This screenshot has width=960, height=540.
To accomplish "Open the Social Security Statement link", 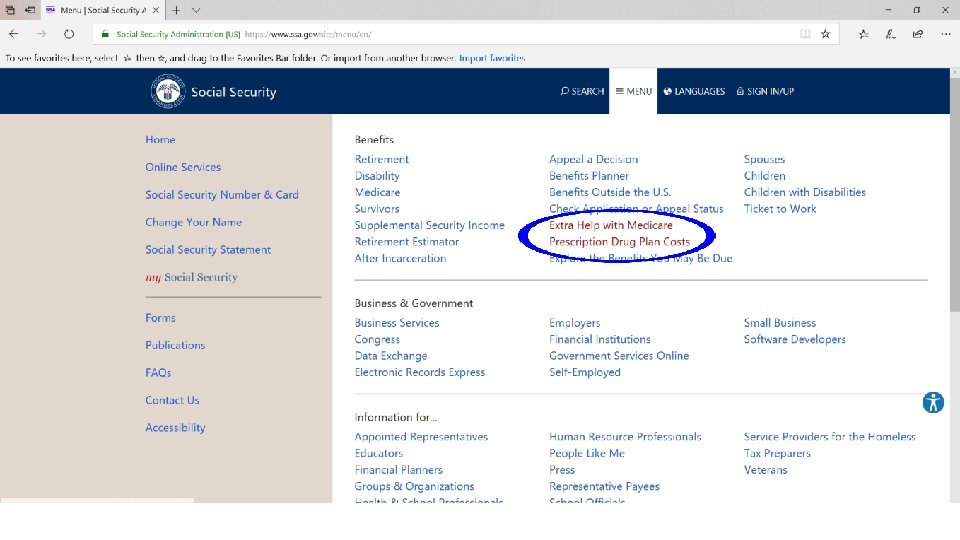I will point(208,250).
